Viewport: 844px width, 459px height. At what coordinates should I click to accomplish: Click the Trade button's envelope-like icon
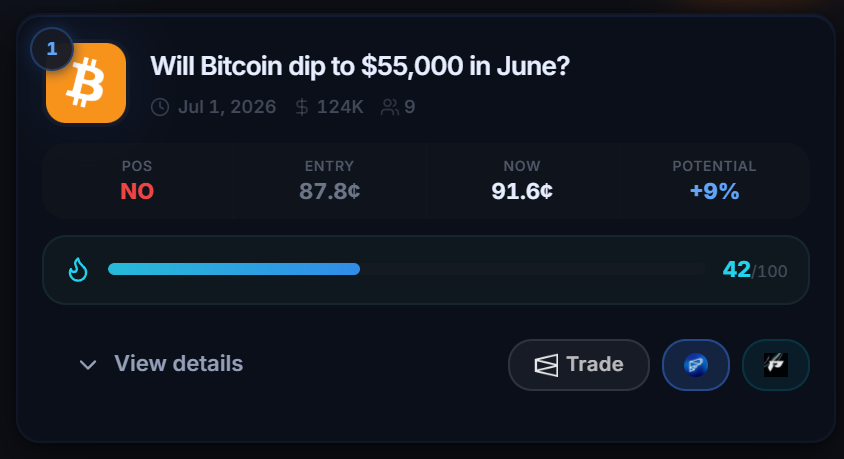[546, 365]
